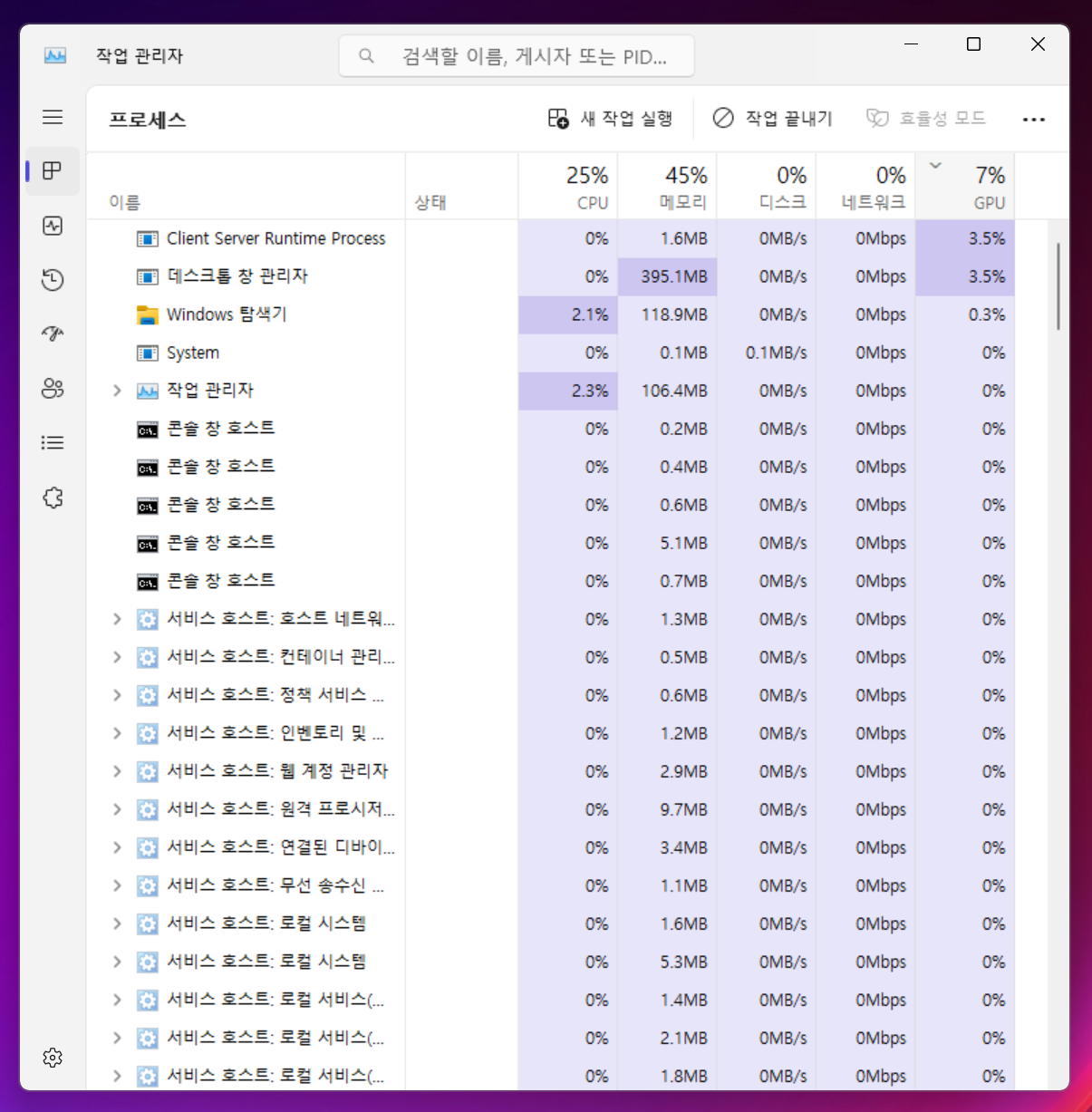1092x1112 pixels.
Task: Click the 2.1% CPU cell
Action: (x=568, y=314)
